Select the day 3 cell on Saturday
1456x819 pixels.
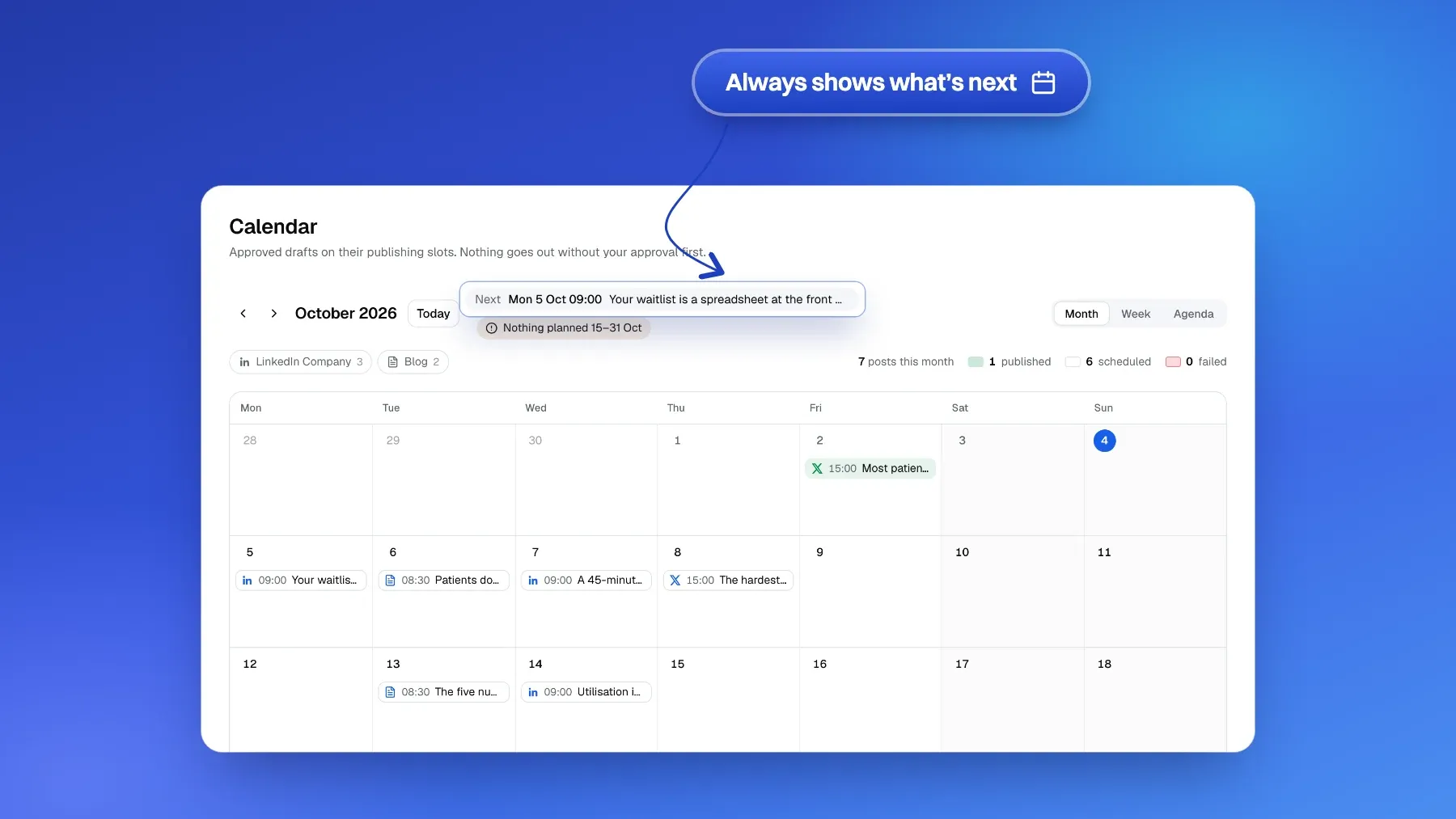[1013, 480]
